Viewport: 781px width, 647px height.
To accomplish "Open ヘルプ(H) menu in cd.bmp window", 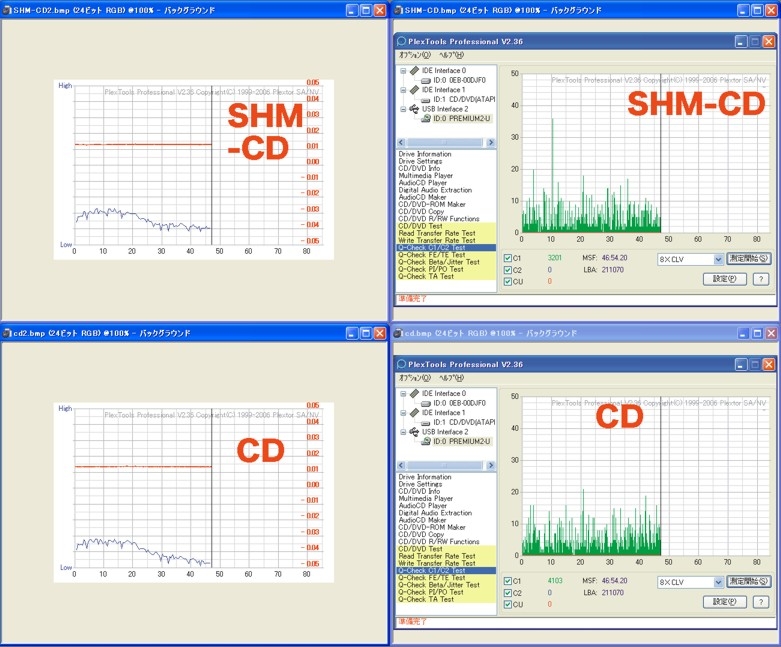I will coord(451,378).
